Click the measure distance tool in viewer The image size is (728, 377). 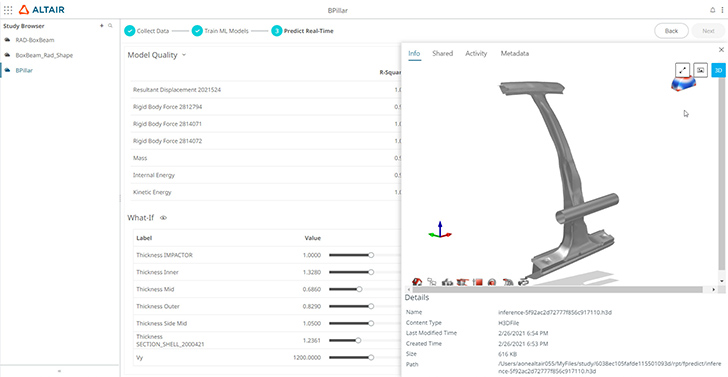682,70
